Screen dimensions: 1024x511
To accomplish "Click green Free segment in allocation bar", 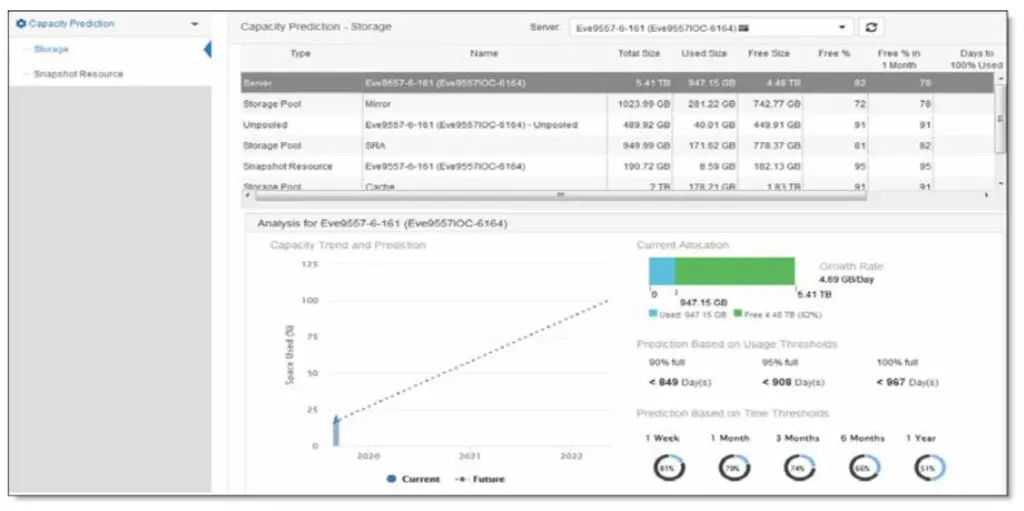I will coord(735,271).
